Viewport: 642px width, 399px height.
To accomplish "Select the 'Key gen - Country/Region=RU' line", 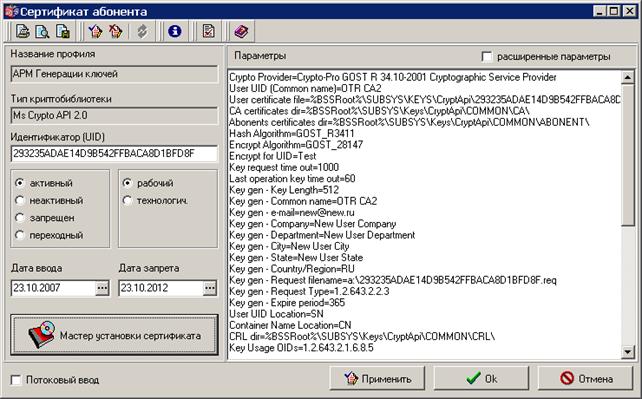I will pyautogui.click(x=292, y=269).
